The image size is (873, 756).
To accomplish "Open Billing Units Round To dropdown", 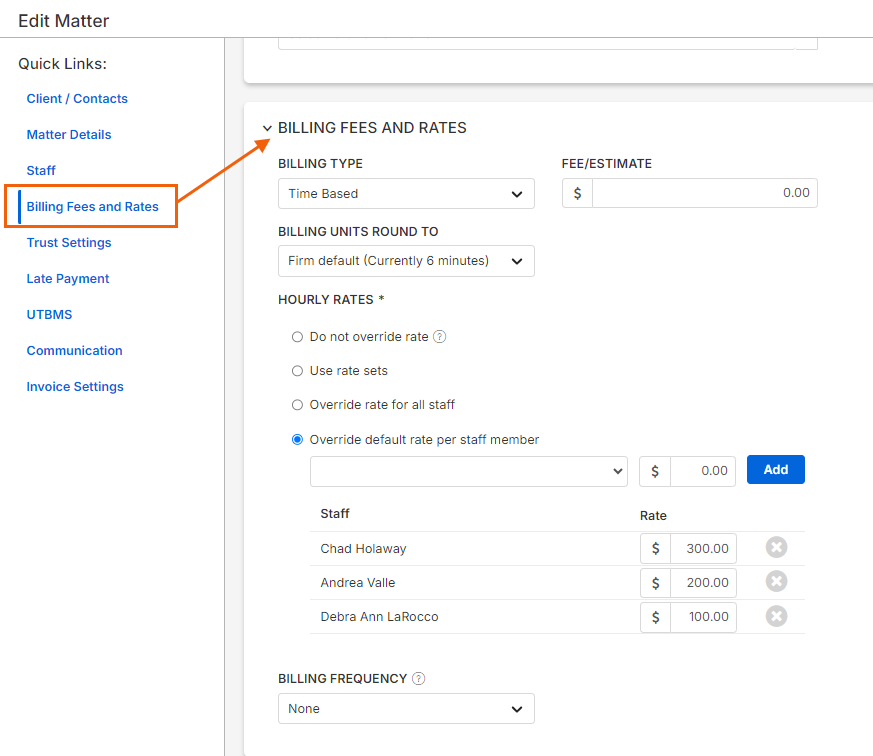I will point(406,261).
